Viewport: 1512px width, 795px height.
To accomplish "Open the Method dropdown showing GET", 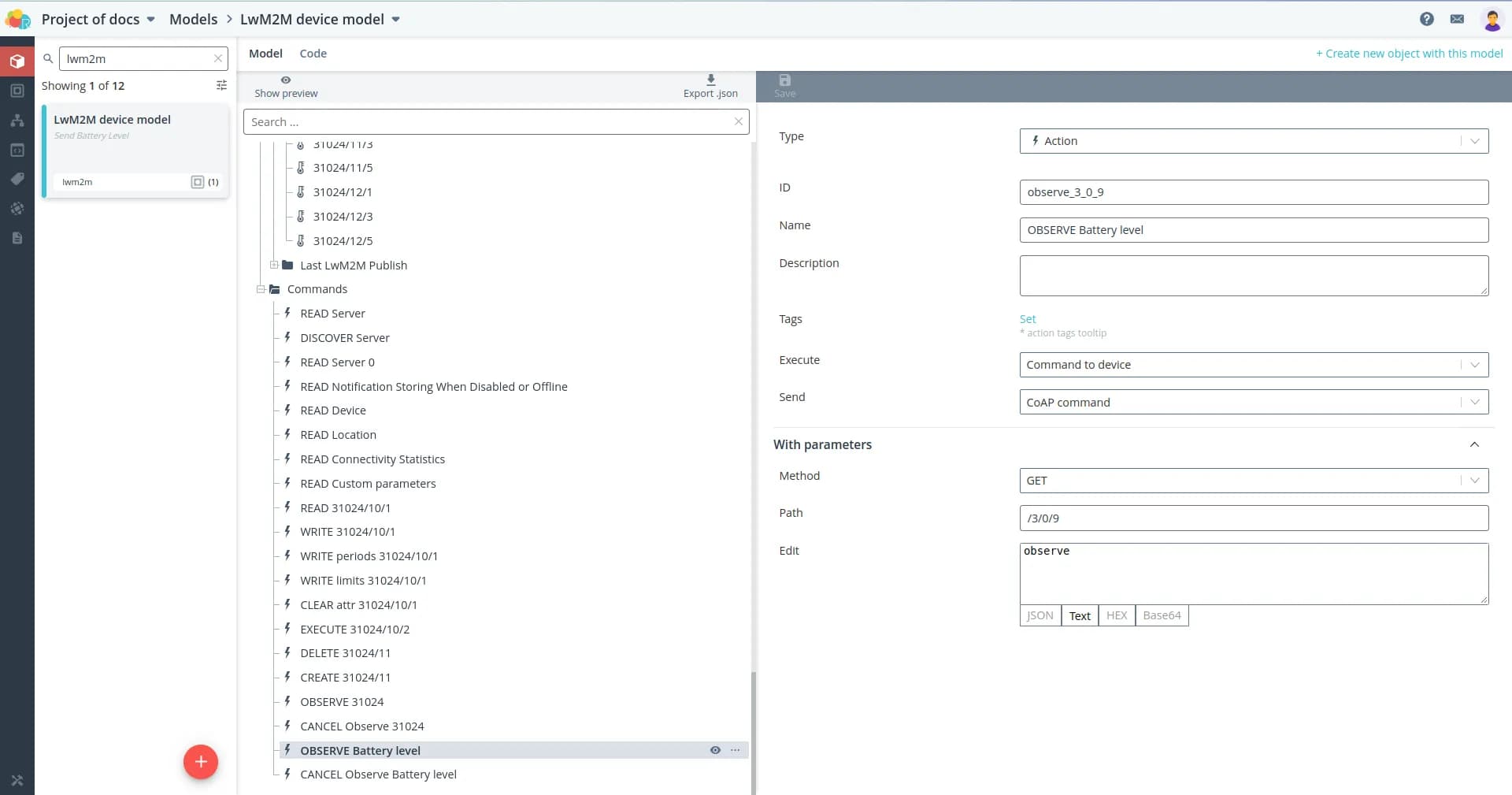I will 1253,481.
